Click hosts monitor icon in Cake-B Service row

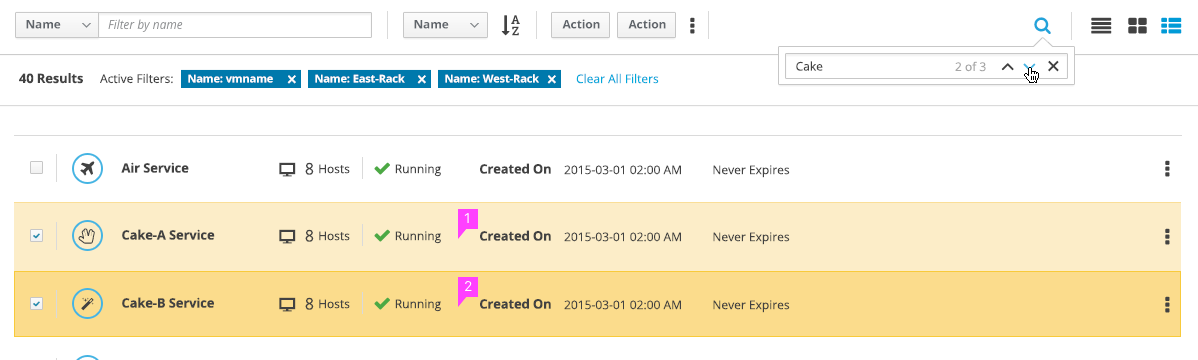point(287,304)
